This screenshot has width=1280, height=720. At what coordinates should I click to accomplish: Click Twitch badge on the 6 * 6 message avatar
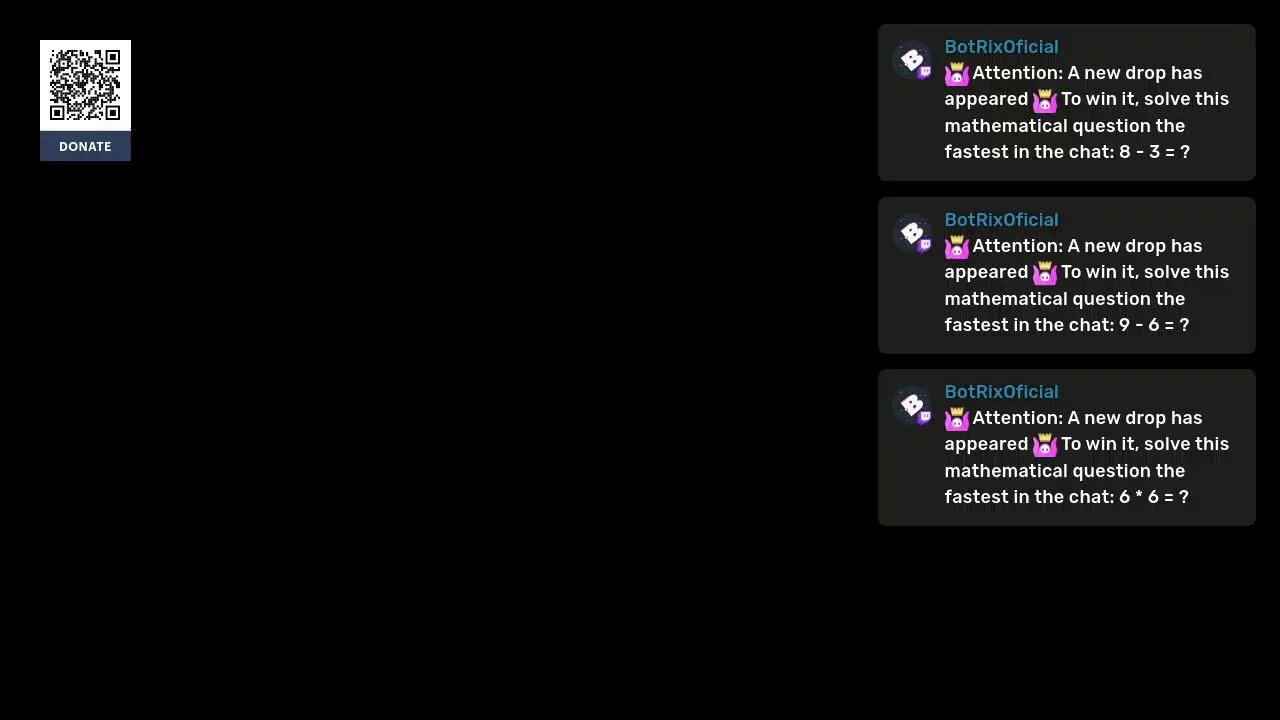[x=924, y=417]
